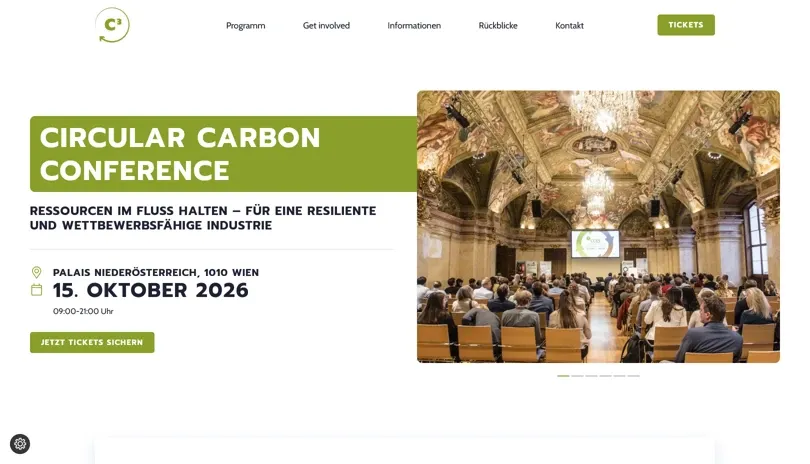Screen dimensions: 810x464
Task: Click the C³ conference logo
Action: click(x=112, y=25)
